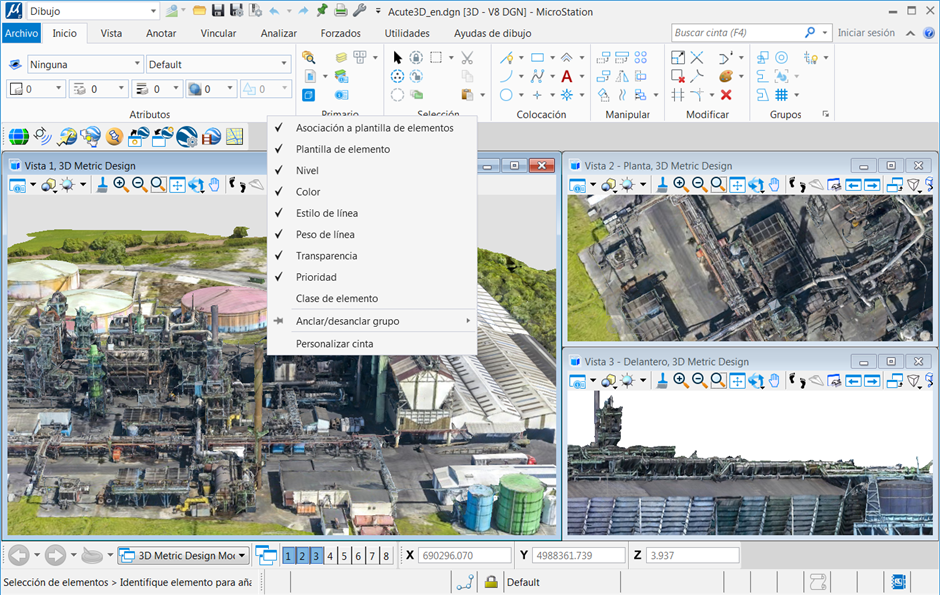Expand the 'Anclar/desanclar grupo' submenu
Screen dimensions: 940x595
(x=372, y=321)
